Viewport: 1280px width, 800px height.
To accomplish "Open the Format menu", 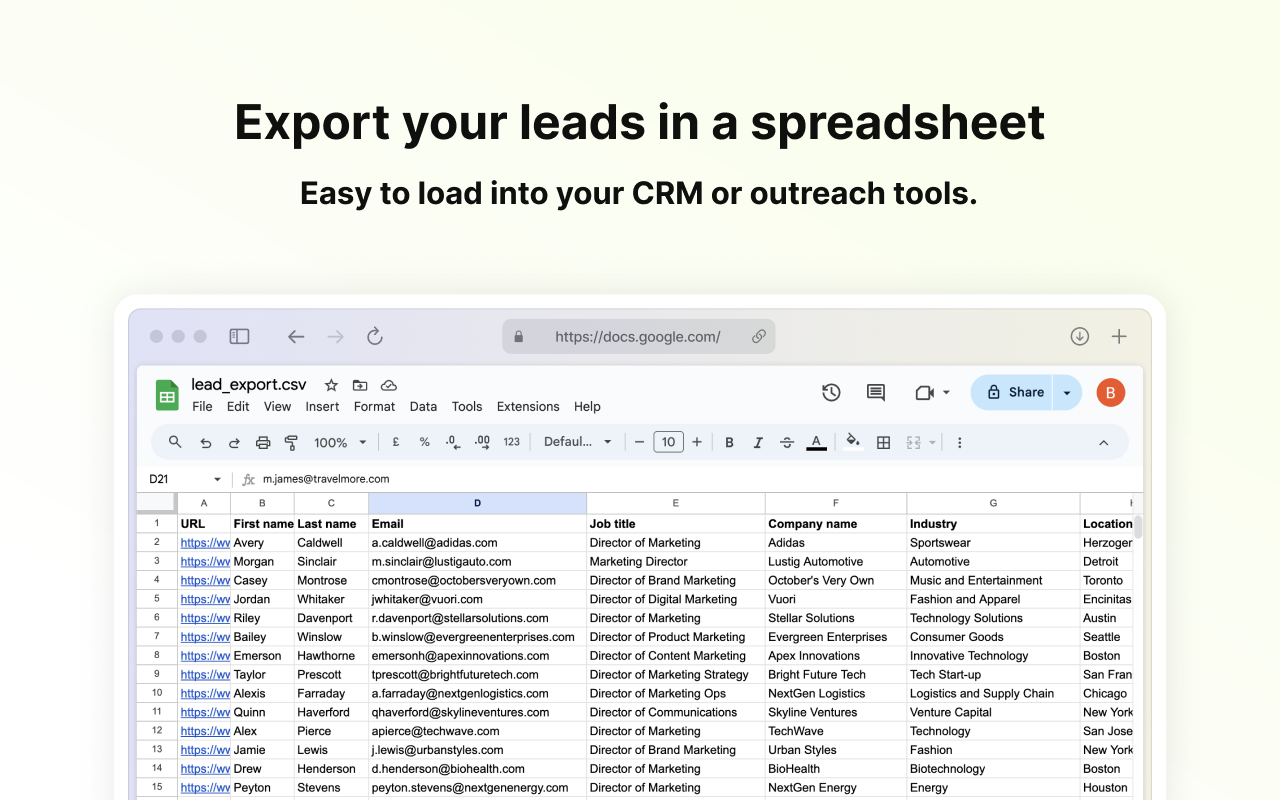I will [374, 406].
